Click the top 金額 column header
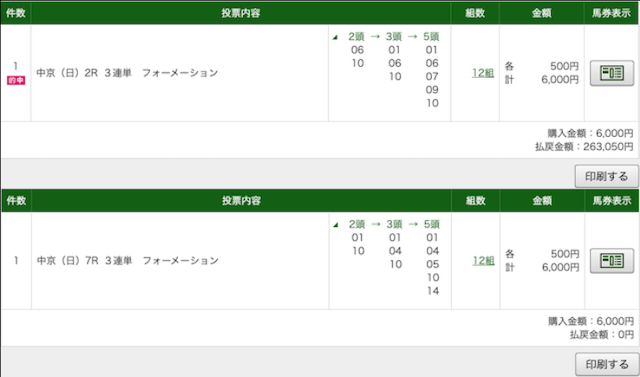640x377 pixels. click(542, 13)
